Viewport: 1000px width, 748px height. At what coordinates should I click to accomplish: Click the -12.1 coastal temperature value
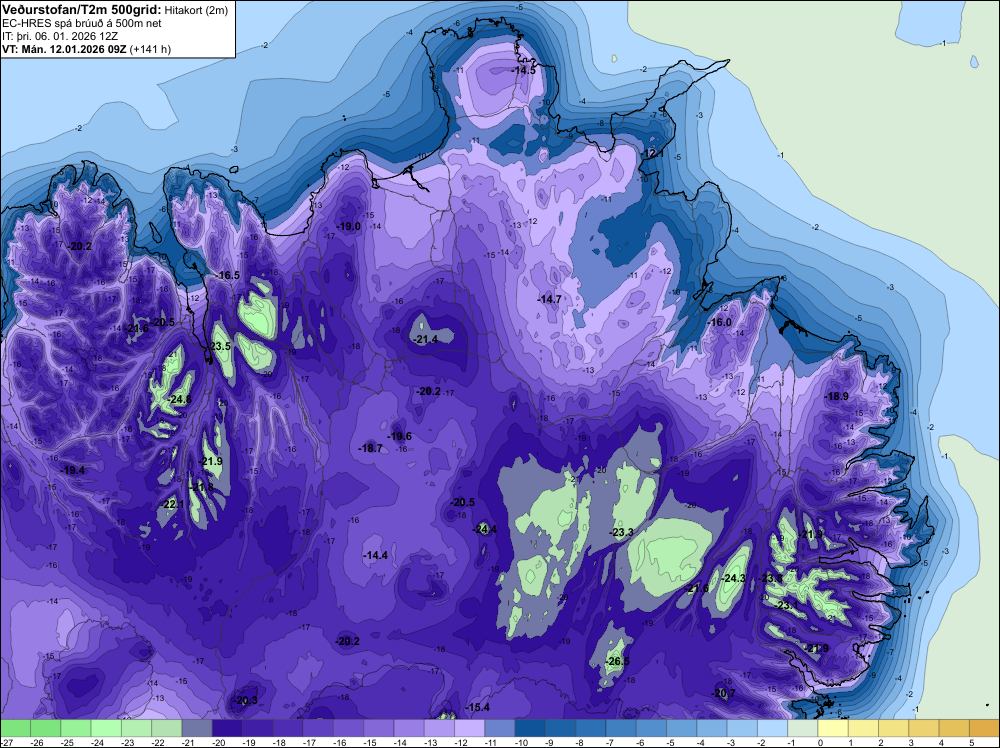(652, 154)
